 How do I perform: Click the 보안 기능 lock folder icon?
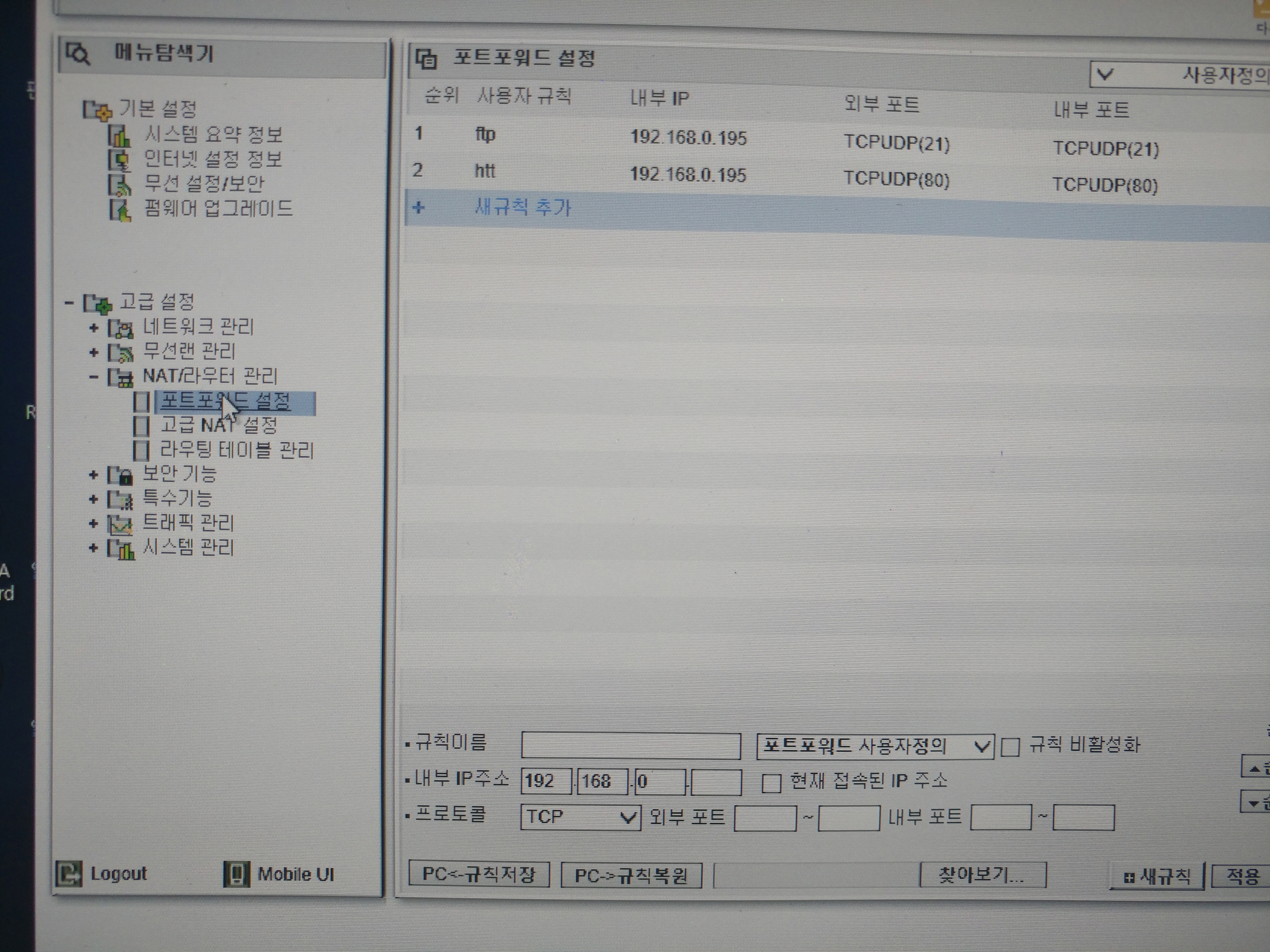coord(121,475)
